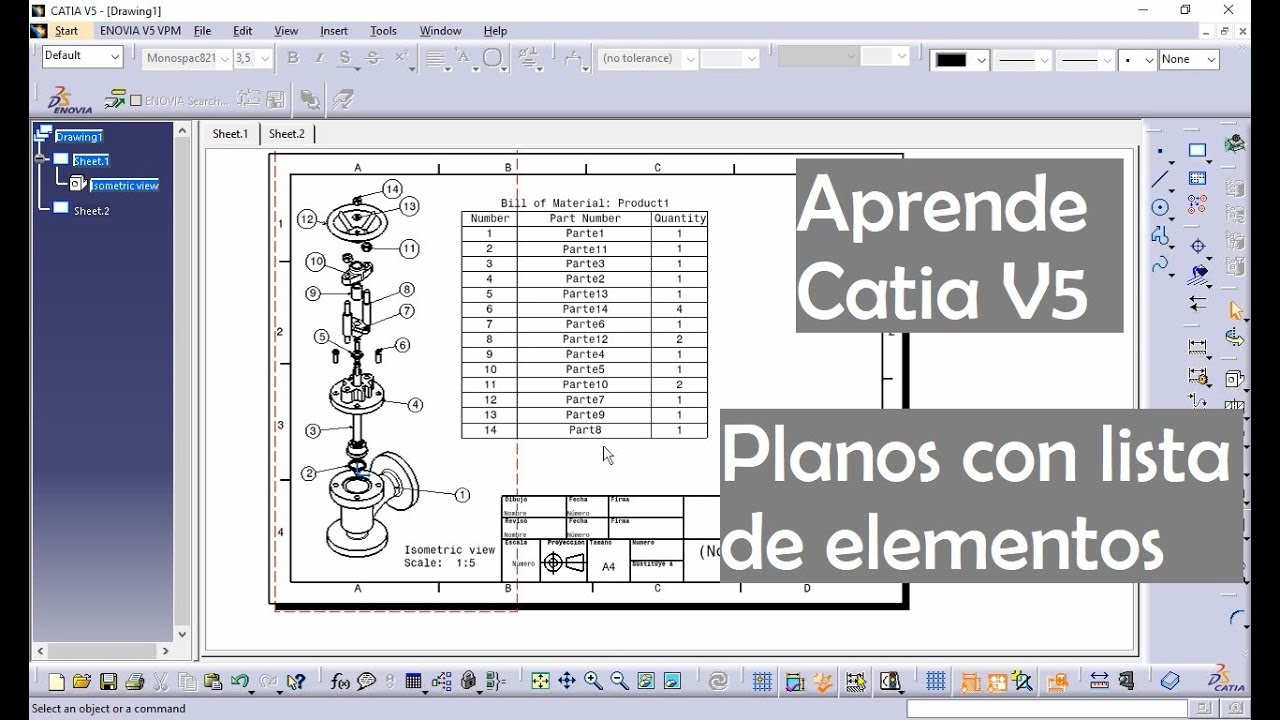Cut selection with scissors icon
The width and height of the screenshot is (1280, 720).
coord(160,682)
